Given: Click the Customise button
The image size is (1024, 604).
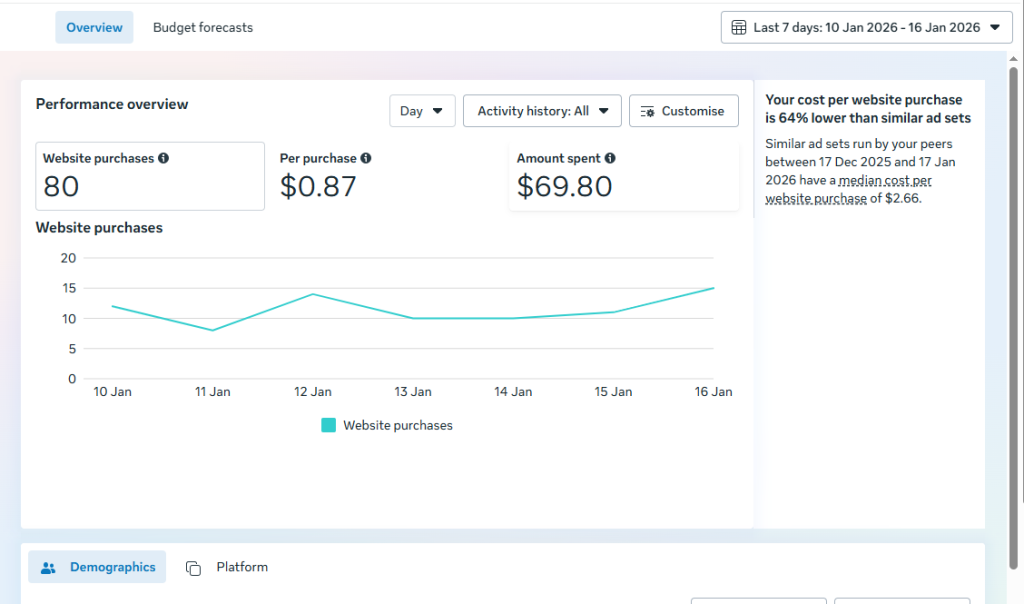Looking at the screenshot, I should [x=684, y=111].
